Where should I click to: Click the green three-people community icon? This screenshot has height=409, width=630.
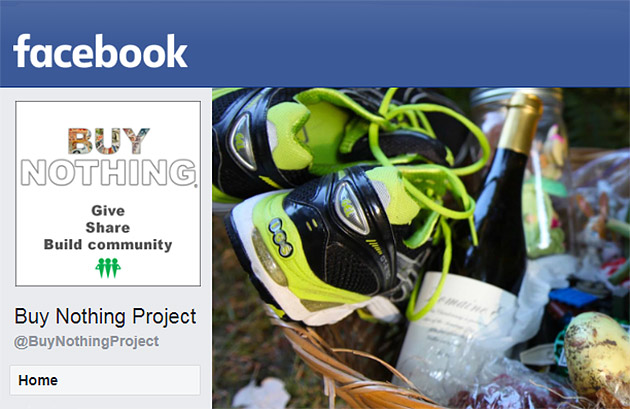point(108,268)
